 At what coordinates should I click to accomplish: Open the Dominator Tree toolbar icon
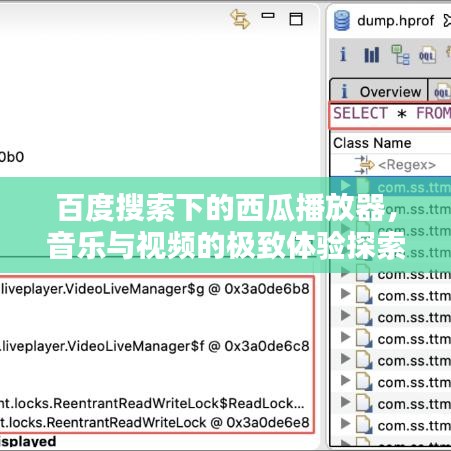click(400, 54)
